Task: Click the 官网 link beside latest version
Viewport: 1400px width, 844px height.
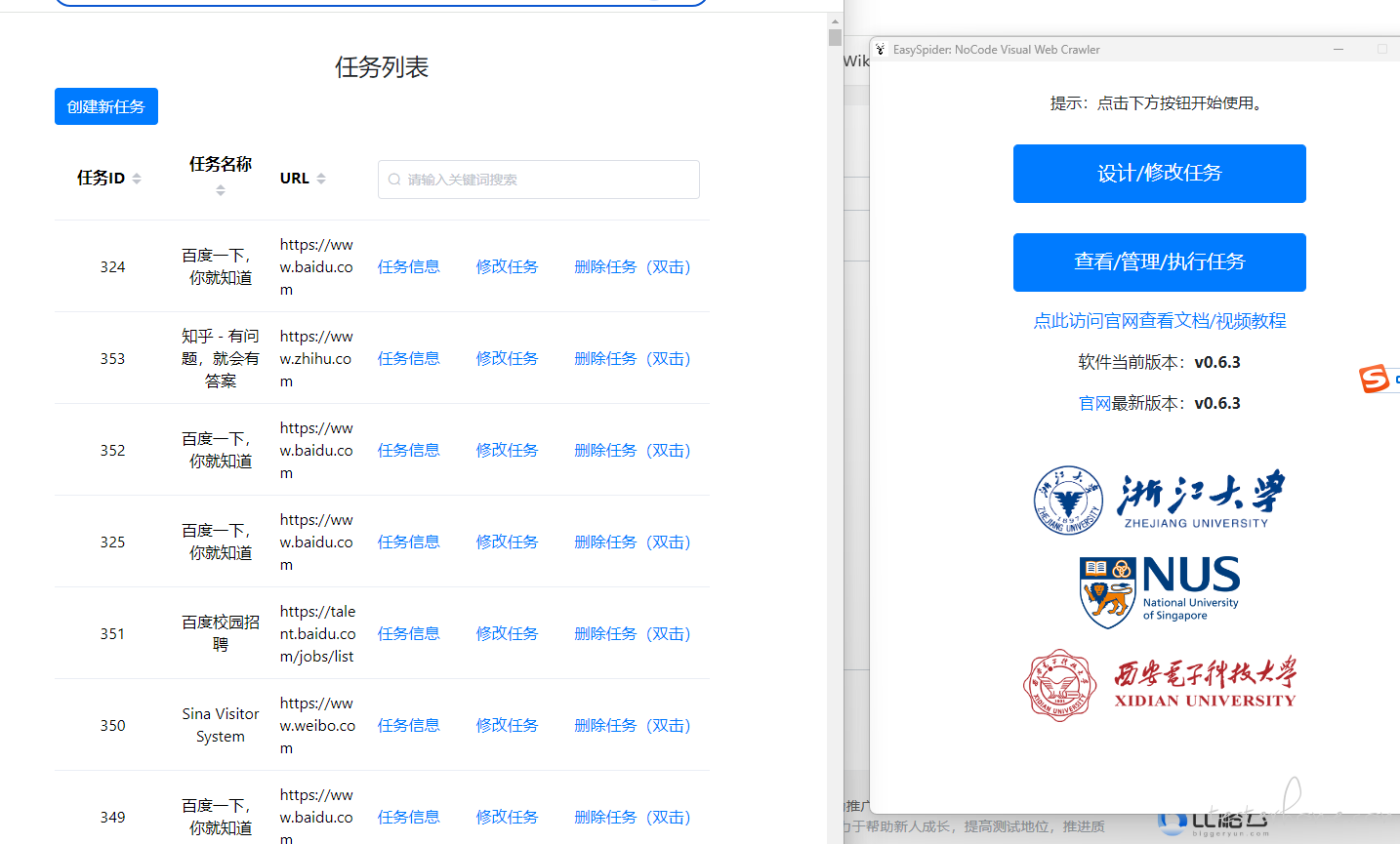Action: point(1094,403)
